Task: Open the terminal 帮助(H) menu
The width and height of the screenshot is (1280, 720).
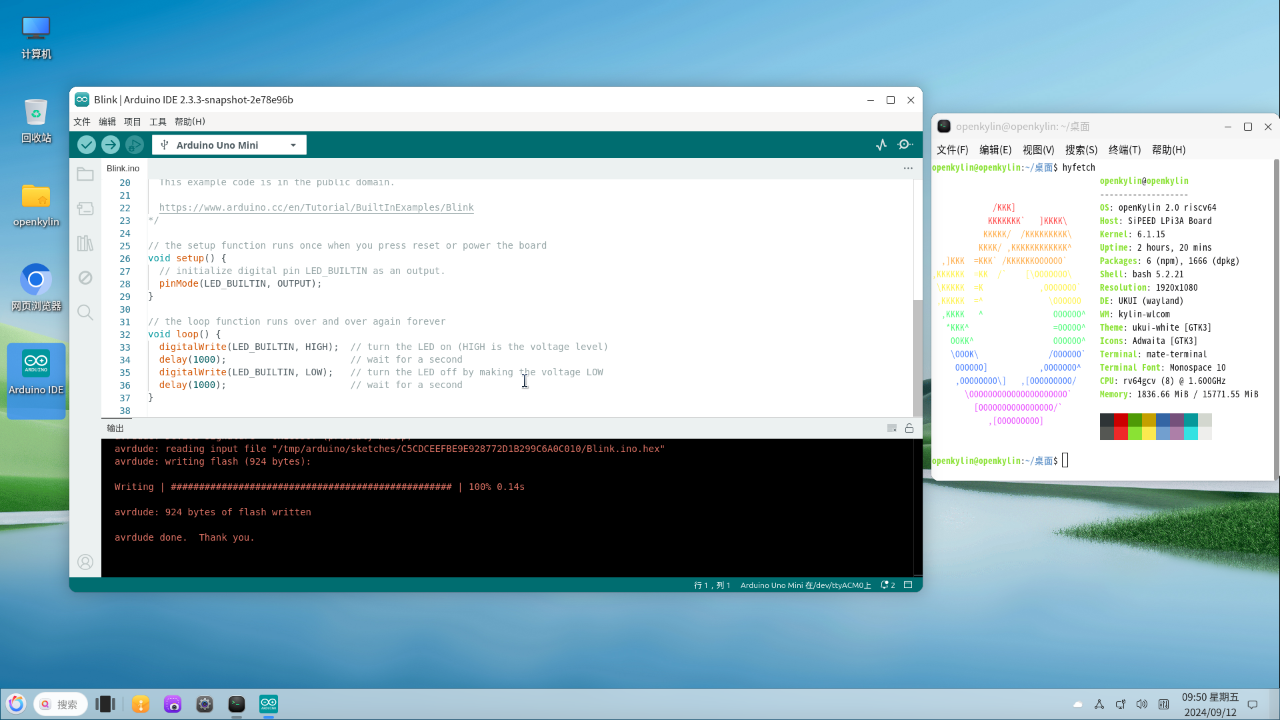Action: point(1168,150)
